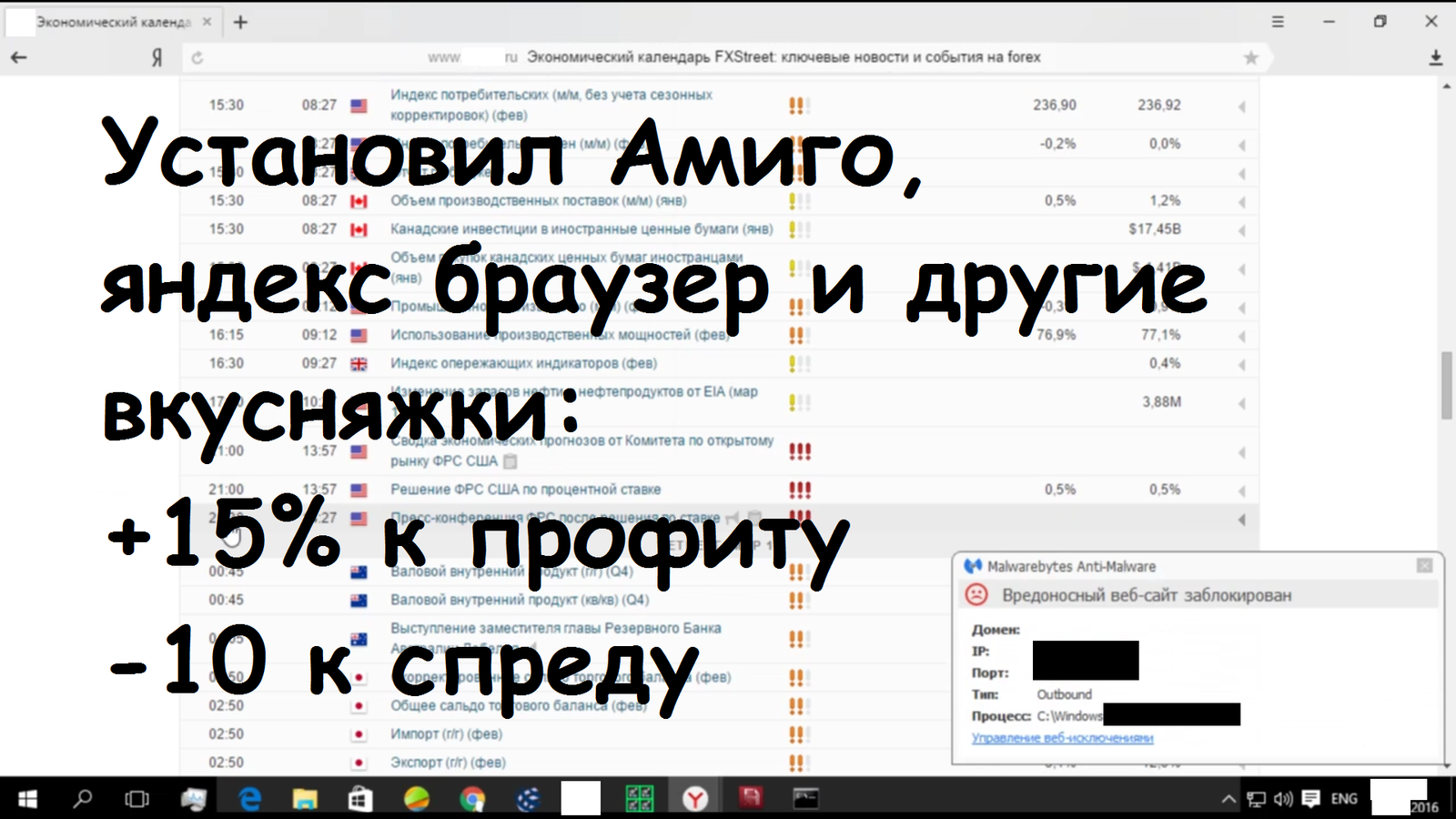Launch Microsoft Edge from taskbar
The height and width of the screenshot is (819, 1456).
(249, 799)
